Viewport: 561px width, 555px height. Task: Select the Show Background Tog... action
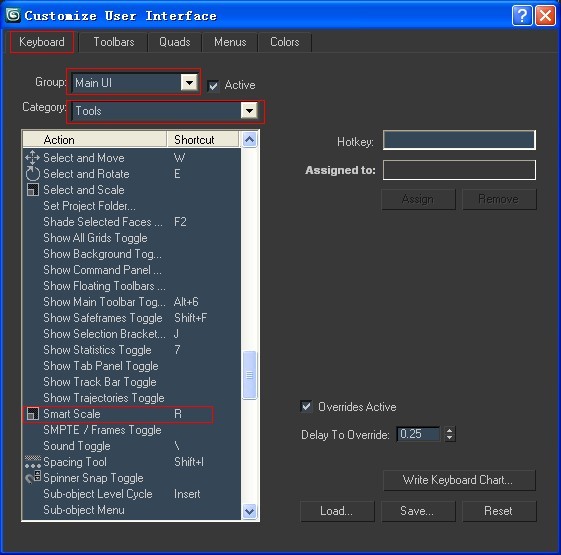132,254
